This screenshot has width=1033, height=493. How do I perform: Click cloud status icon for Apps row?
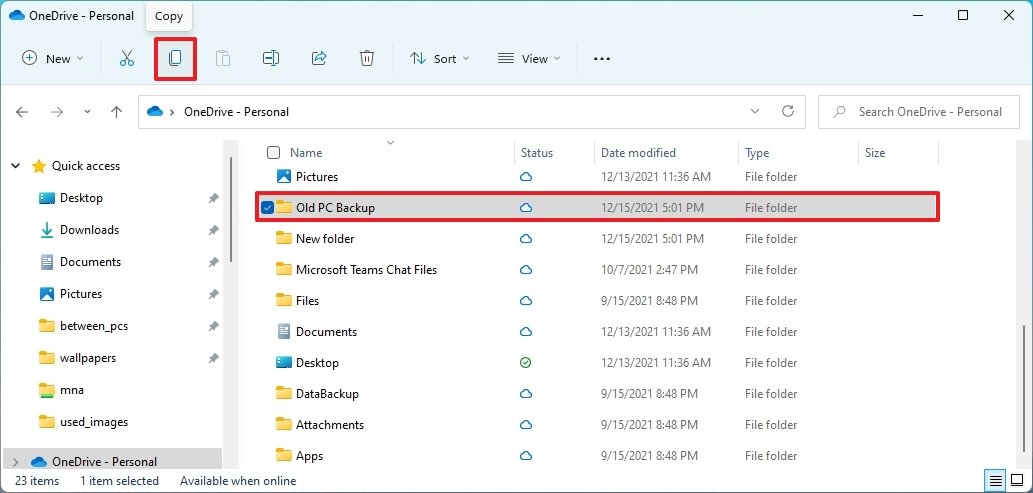point(526,455)
